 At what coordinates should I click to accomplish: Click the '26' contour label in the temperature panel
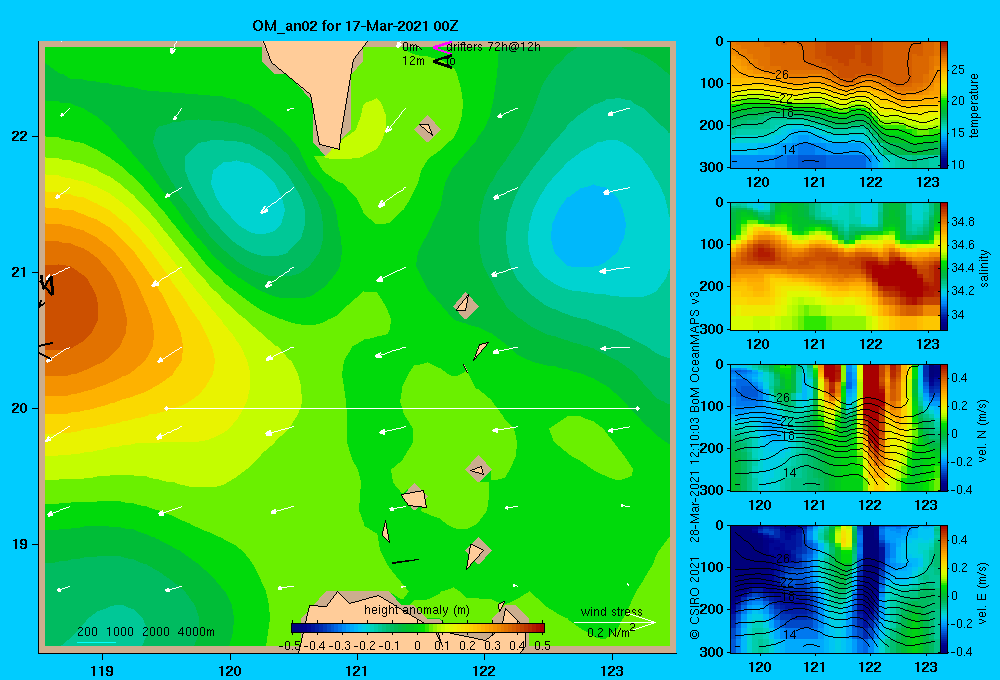pos(782,75)
